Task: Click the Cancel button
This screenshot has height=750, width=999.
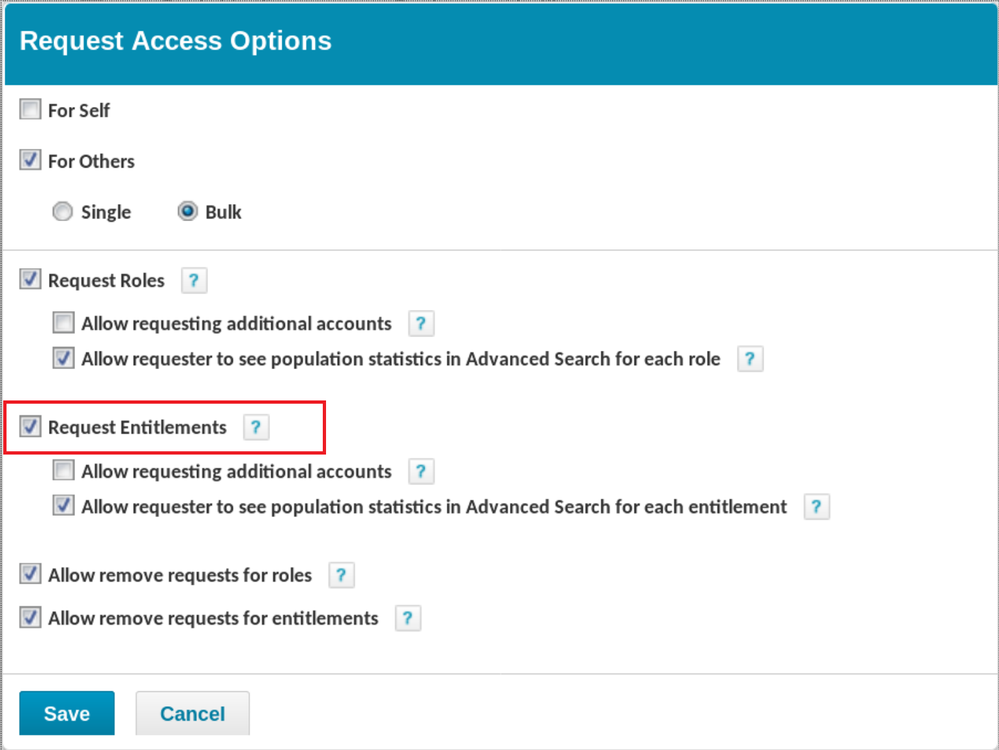Action: pos(192,713)
